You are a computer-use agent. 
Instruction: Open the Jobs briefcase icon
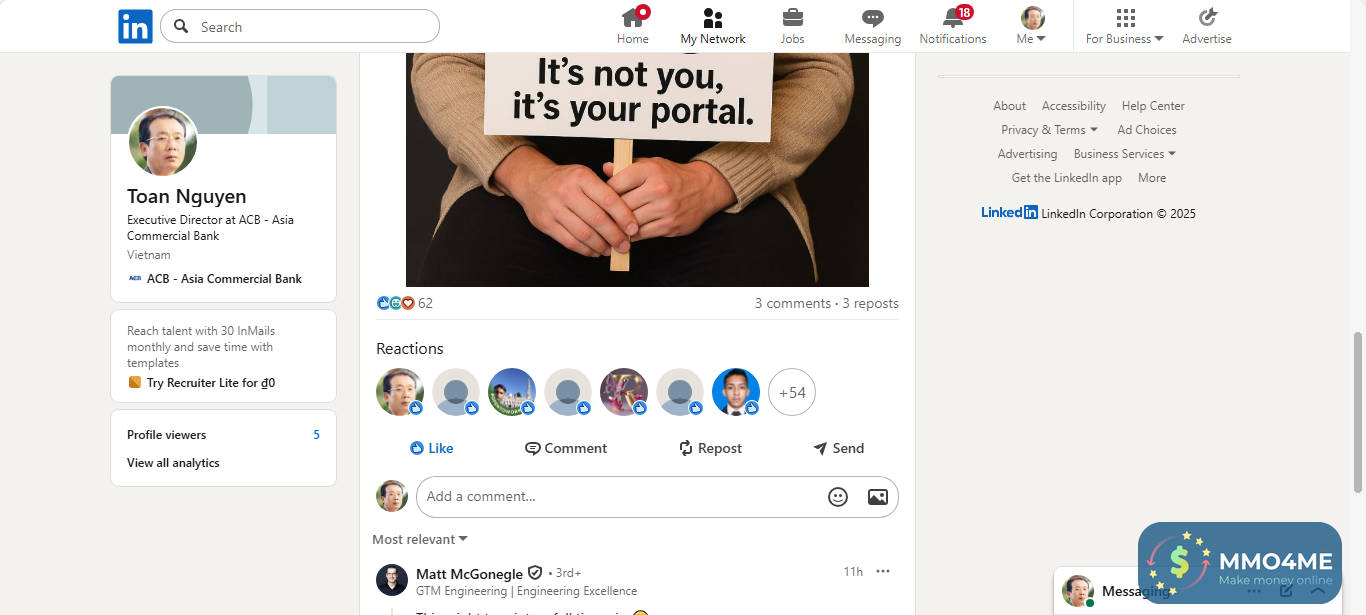[793, 18]
